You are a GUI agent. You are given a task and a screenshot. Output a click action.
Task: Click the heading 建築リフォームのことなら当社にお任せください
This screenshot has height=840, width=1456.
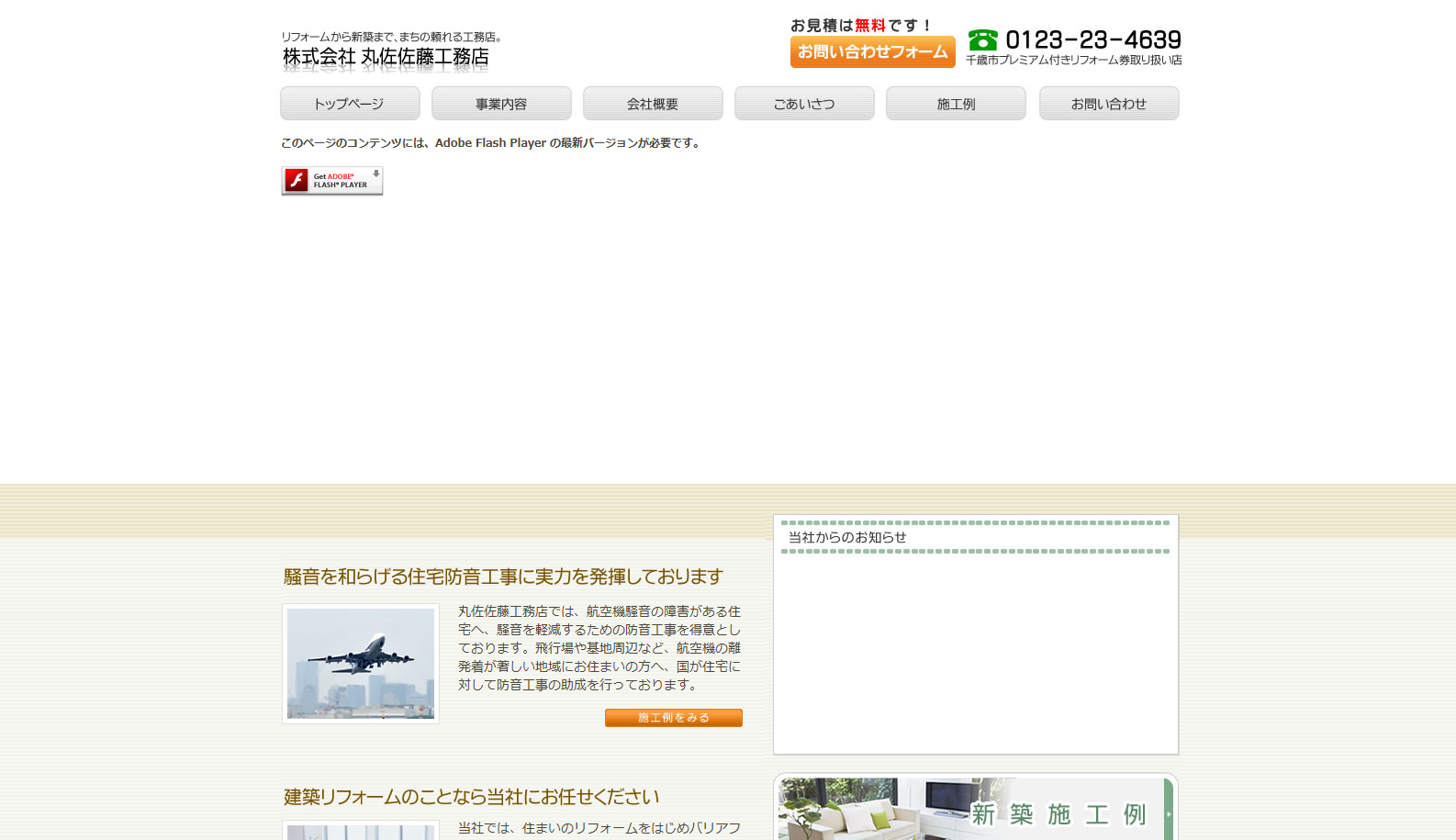471,797
